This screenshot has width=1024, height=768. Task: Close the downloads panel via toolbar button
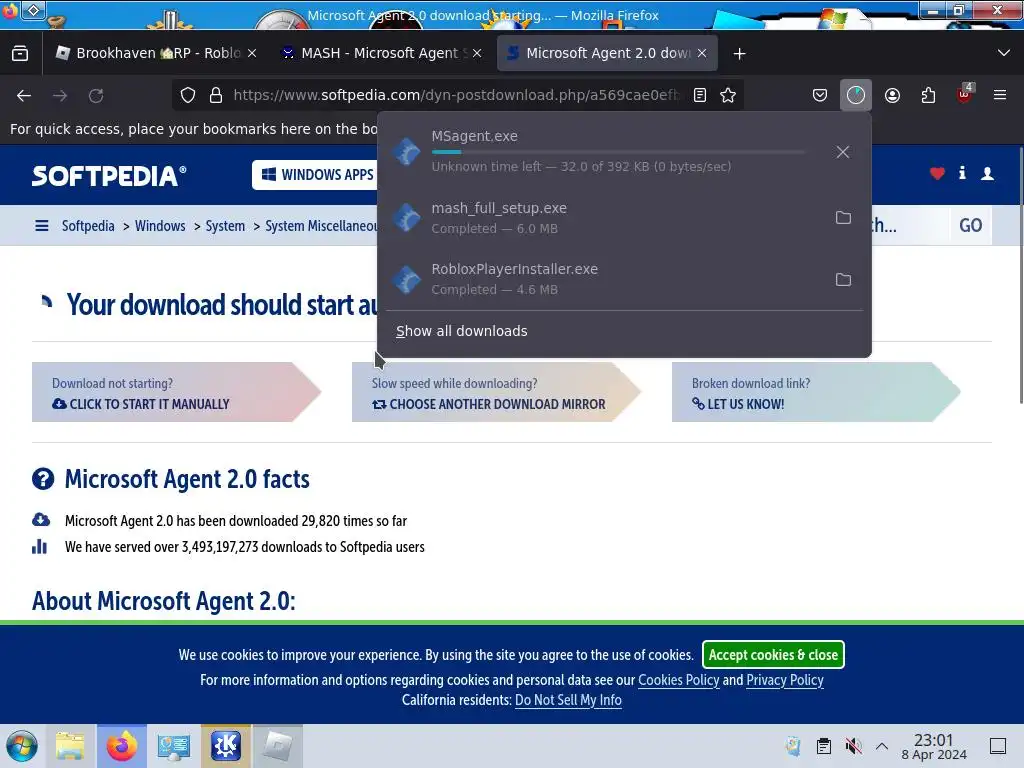[856, 95]
